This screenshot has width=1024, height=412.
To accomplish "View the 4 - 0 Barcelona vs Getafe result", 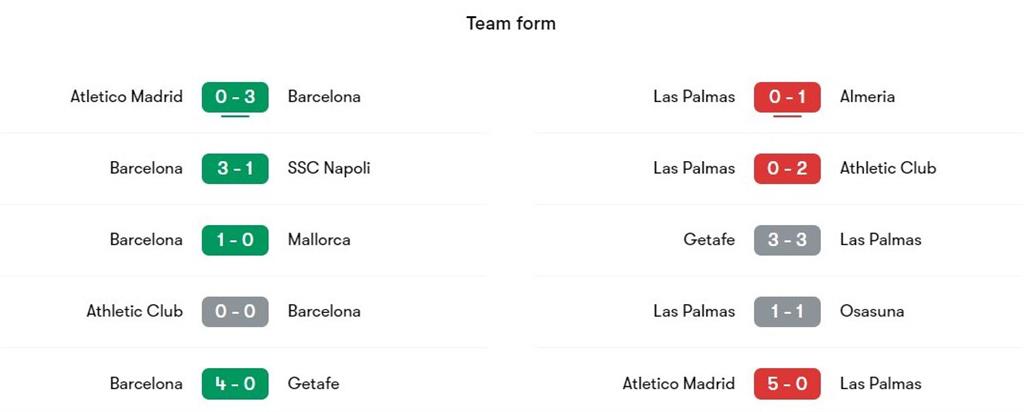I will 235,383.
